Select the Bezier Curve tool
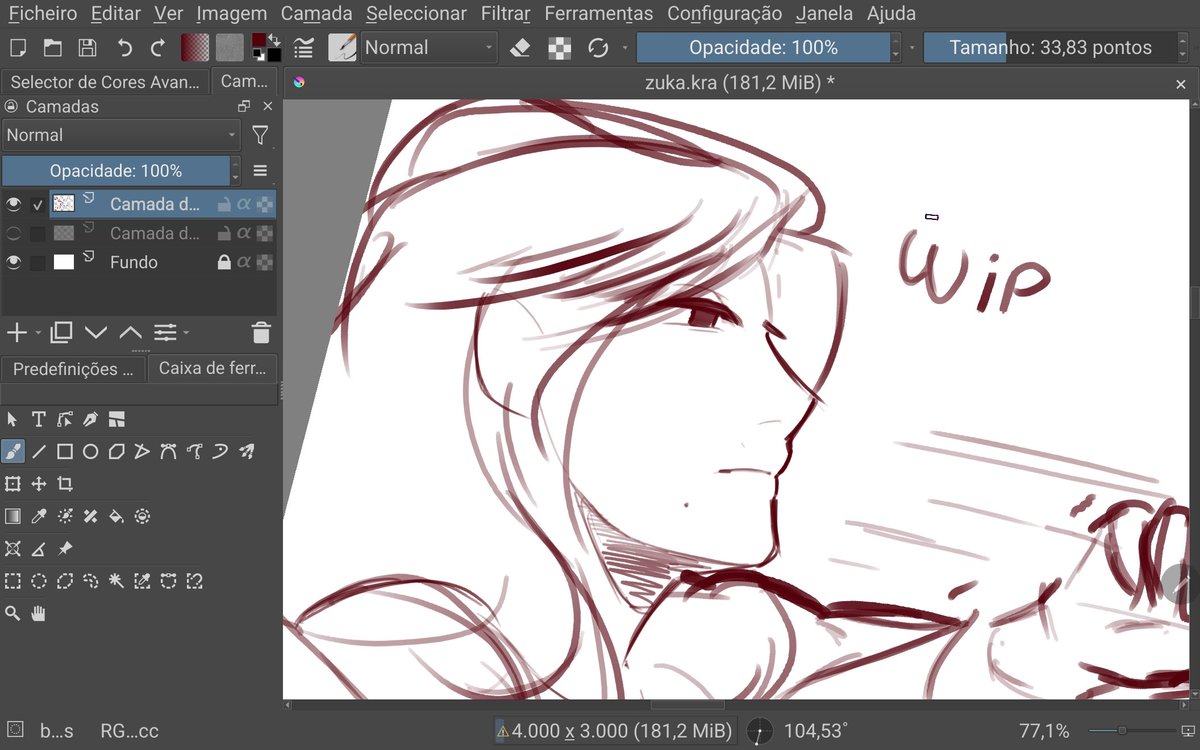 168,452
